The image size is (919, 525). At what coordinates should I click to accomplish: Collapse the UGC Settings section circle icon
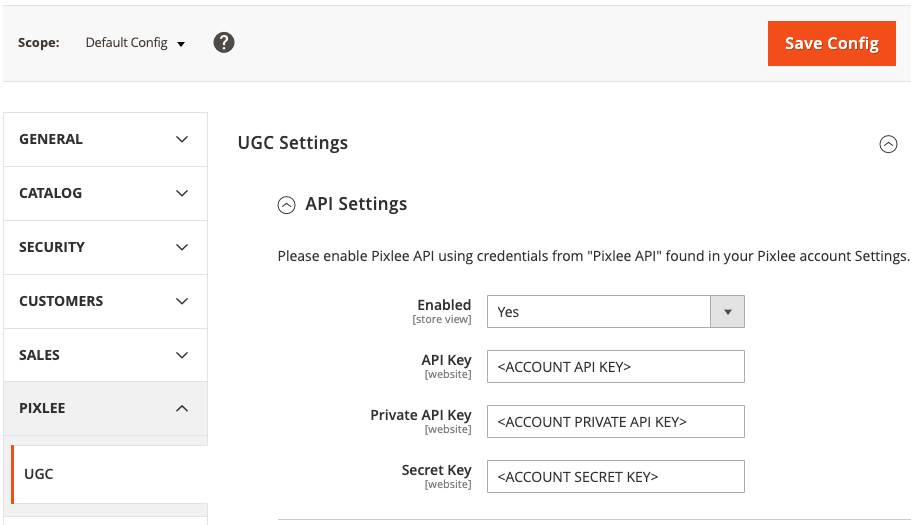888,144
